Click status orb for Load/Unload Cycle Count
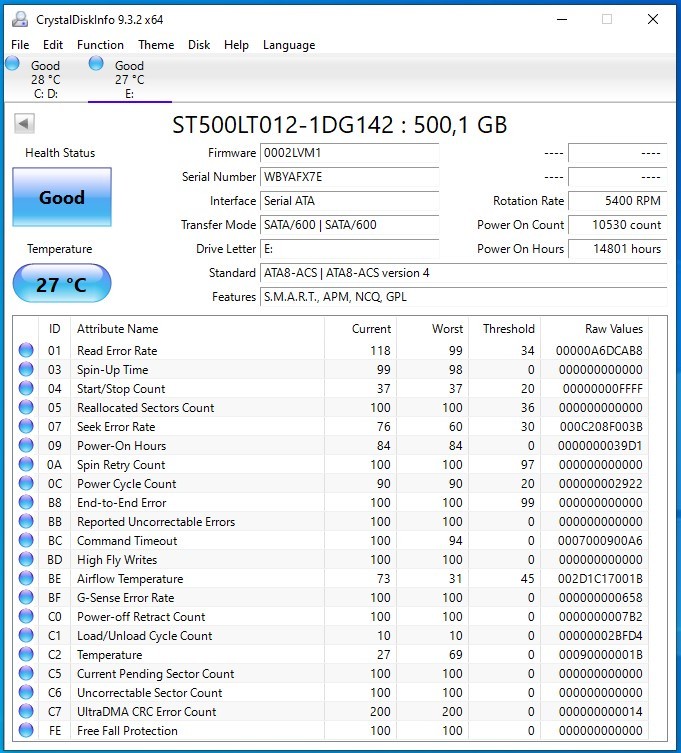Screen dimensions: 681x753 tap(26, 635)
